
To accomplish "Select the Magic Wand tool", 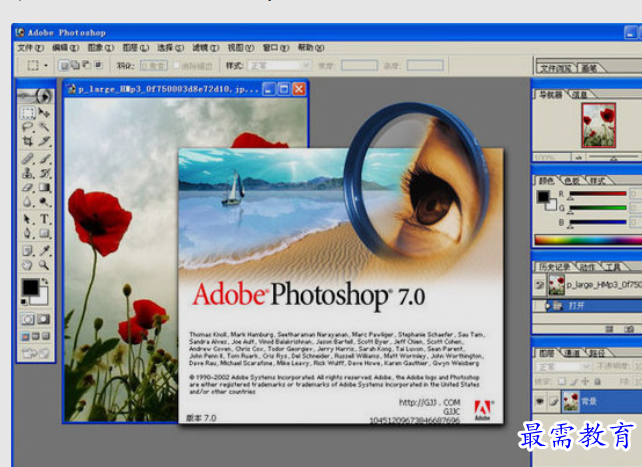I will click(44, 127).
